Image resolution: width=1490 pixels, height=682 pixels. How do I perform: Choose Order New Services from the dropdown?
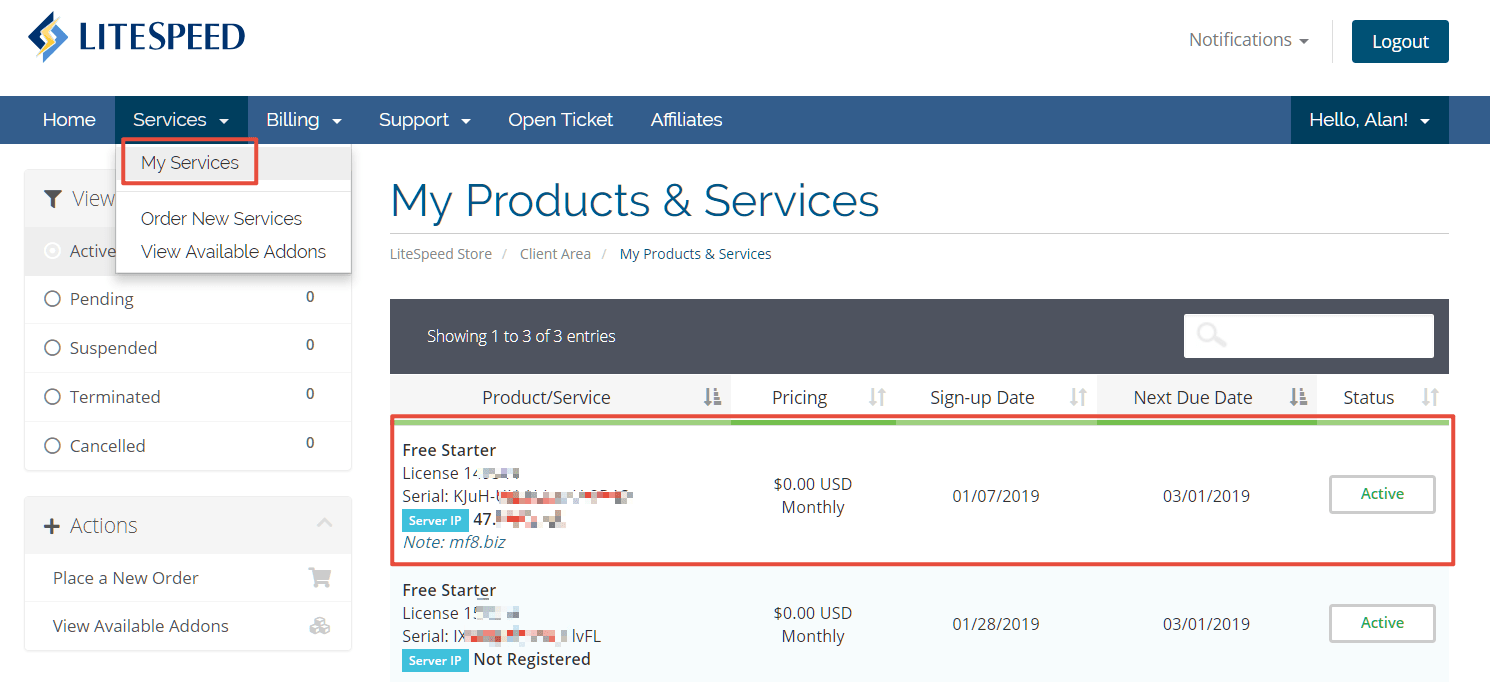(221, 219)
